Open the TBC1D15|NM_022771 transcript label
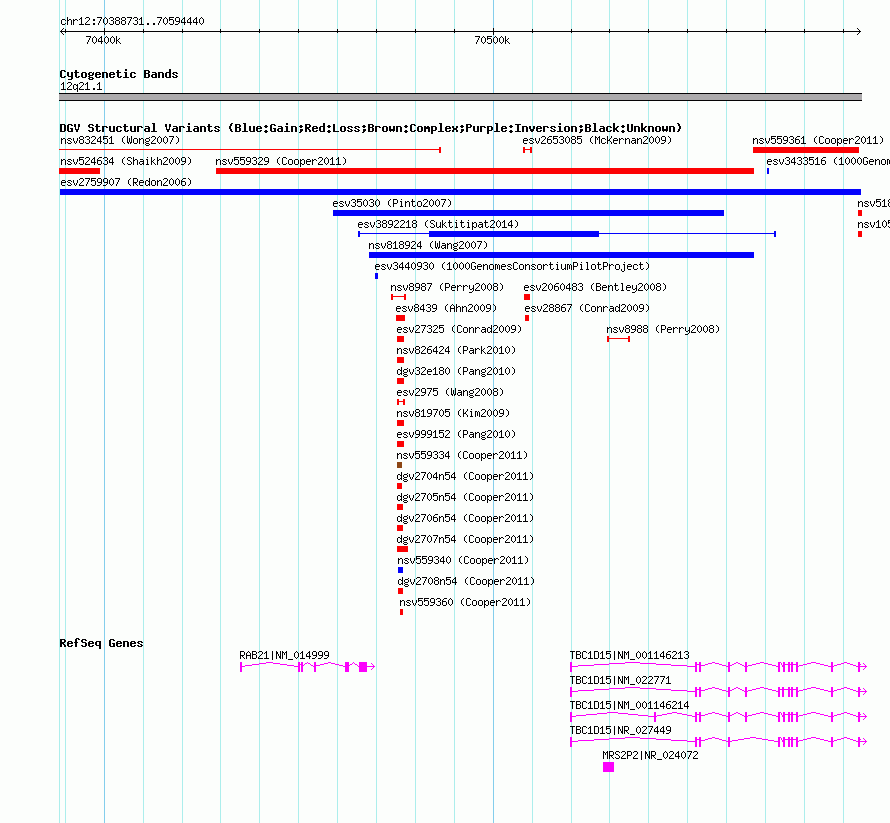This screenshot has width=890, height=823. 620,680
